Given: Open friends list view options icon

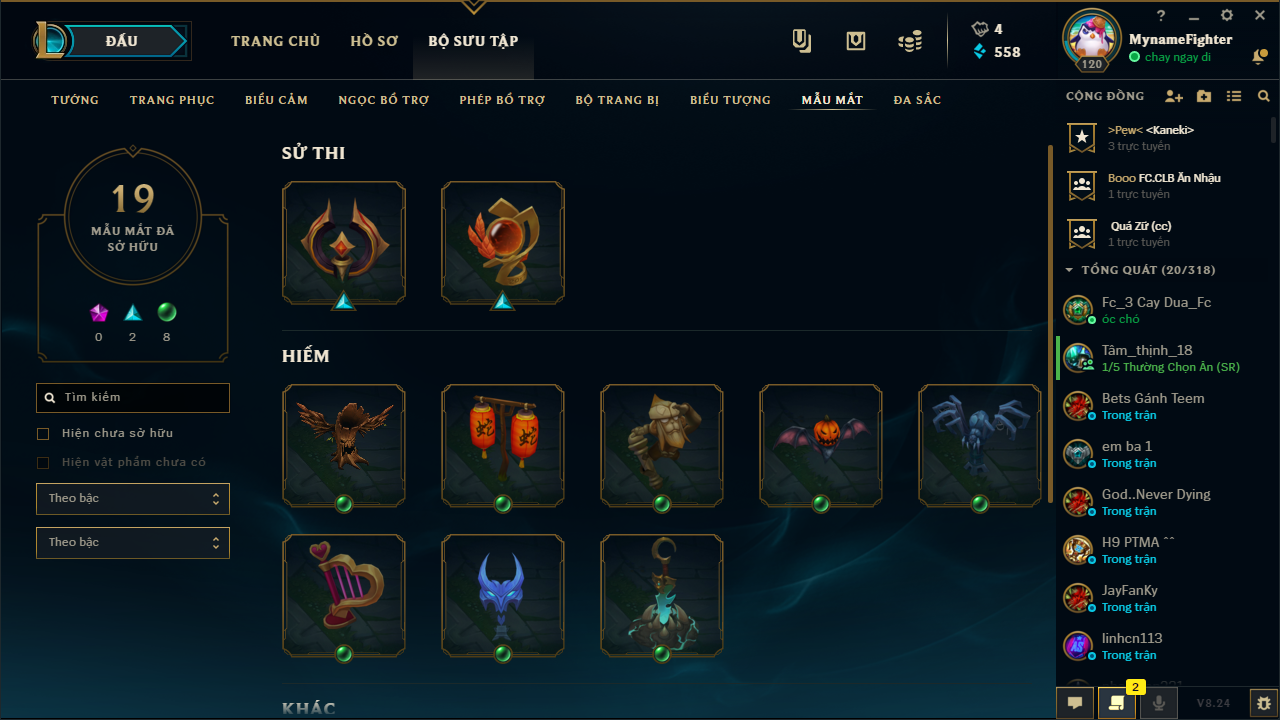Looking at the screenshot, I should (1234, 97).
